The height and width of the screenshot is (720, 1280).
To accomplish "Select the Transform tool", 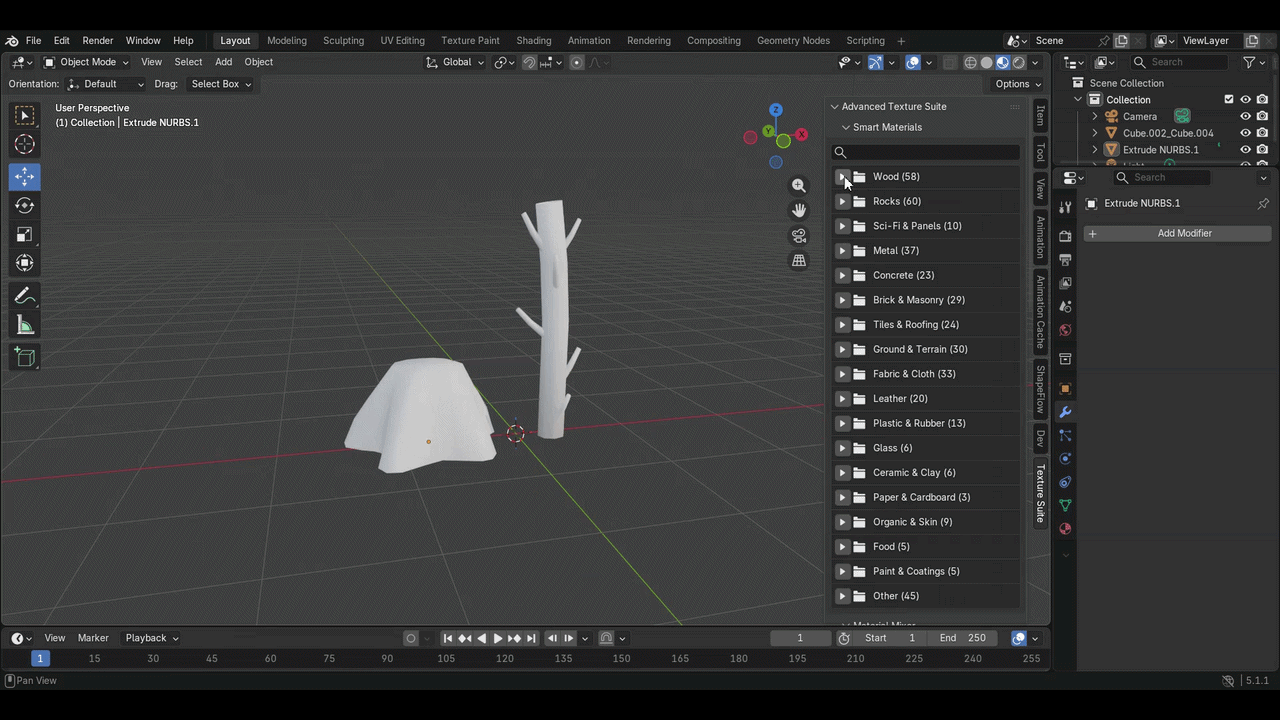I will click(25, 263).
